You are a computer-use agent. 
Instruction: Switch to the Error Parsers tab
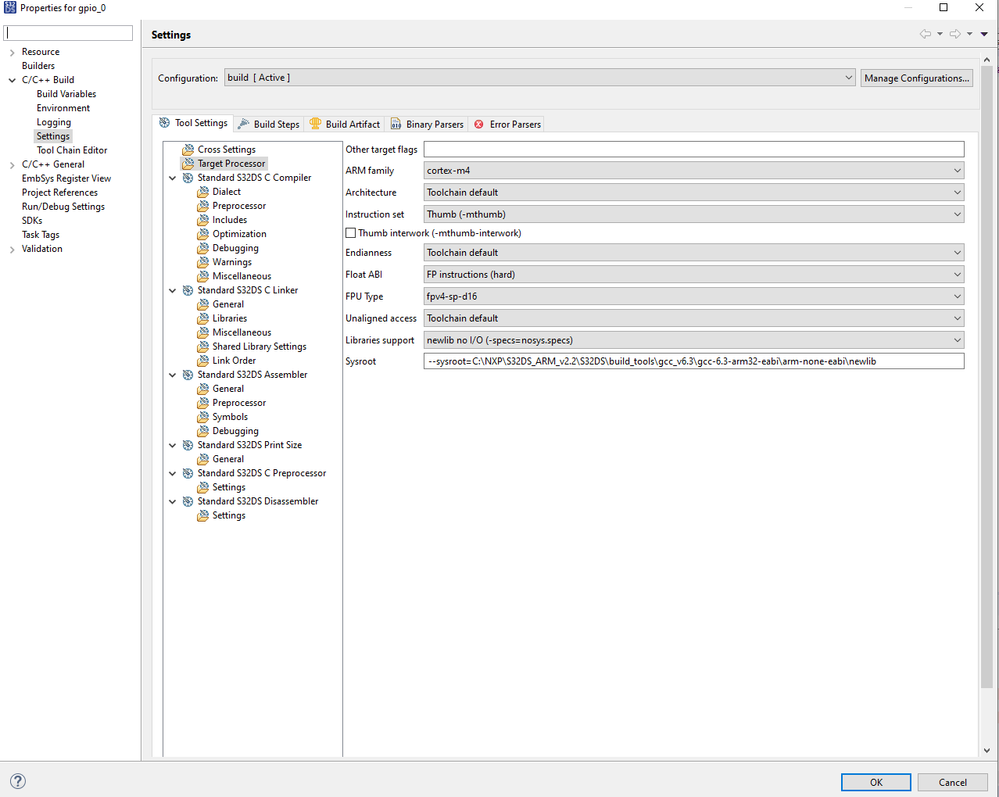click(x=507, y=124)
